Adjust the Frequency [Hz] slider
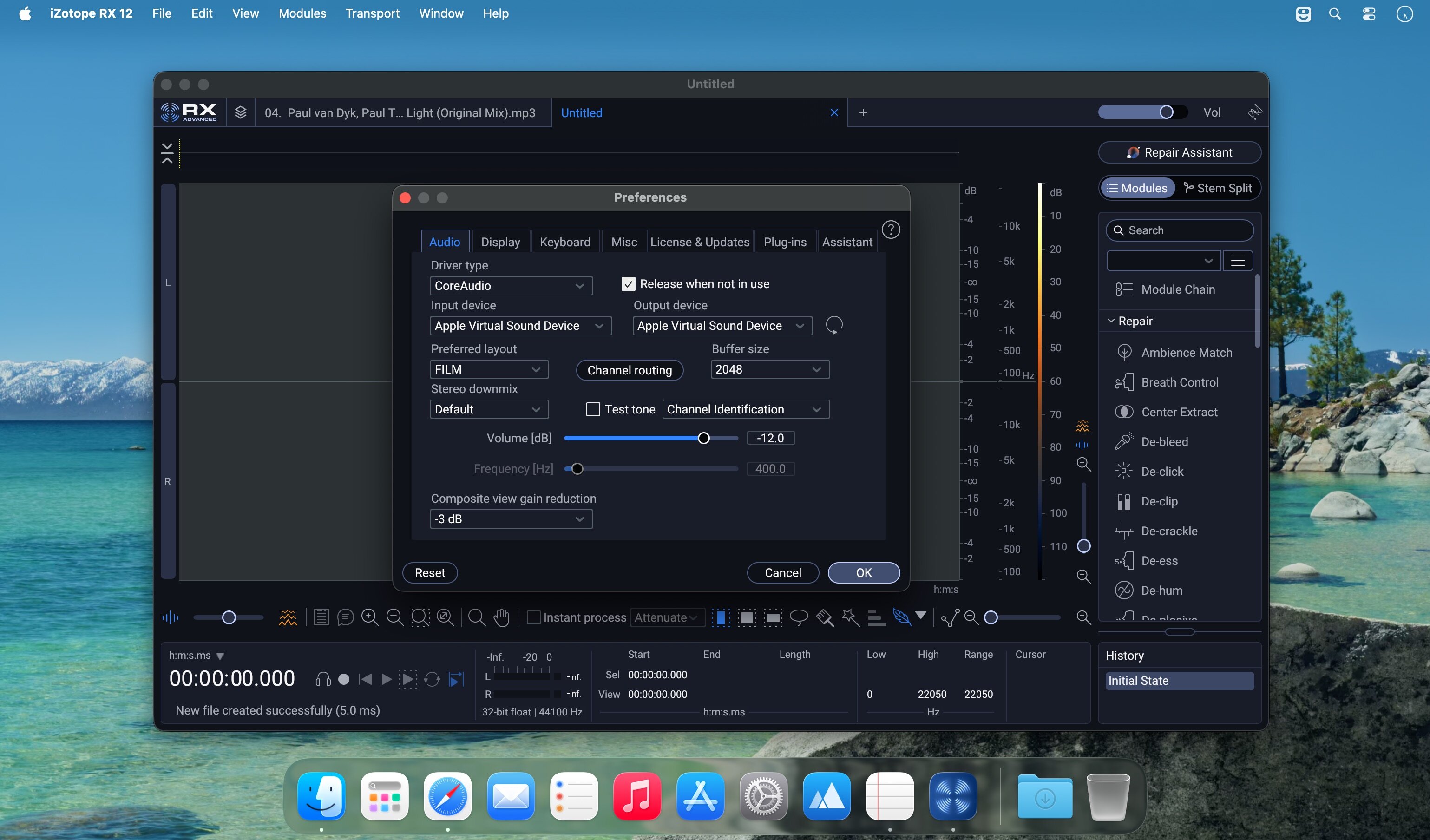 [x=577, y=469]
